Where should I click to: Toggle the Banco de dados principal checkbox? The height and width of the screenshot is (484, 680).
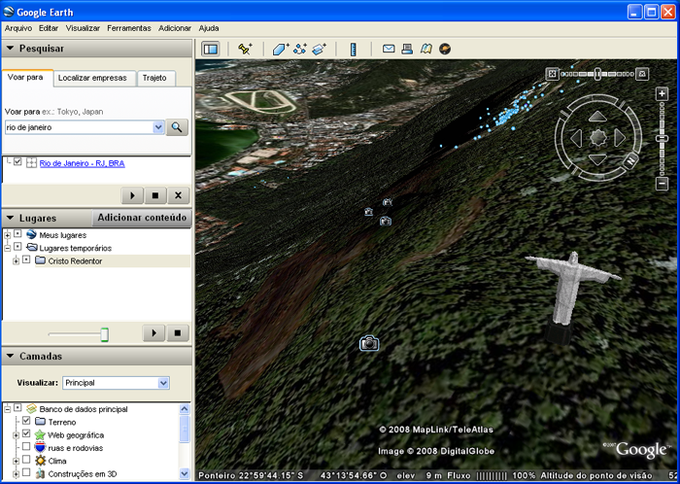(x=17, y=408)
